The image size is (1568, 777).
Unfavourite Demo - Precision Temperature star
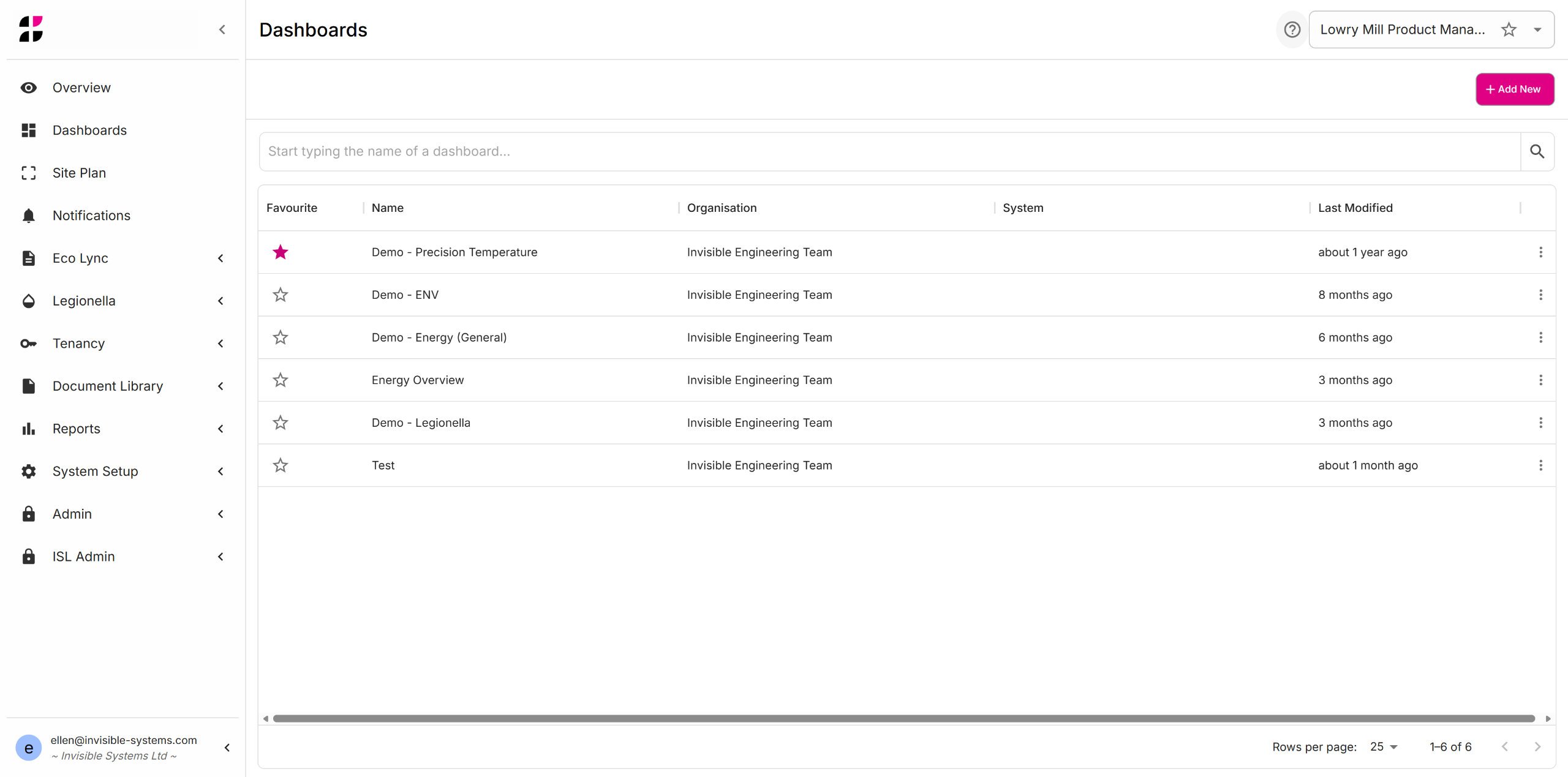coord(281,252)
